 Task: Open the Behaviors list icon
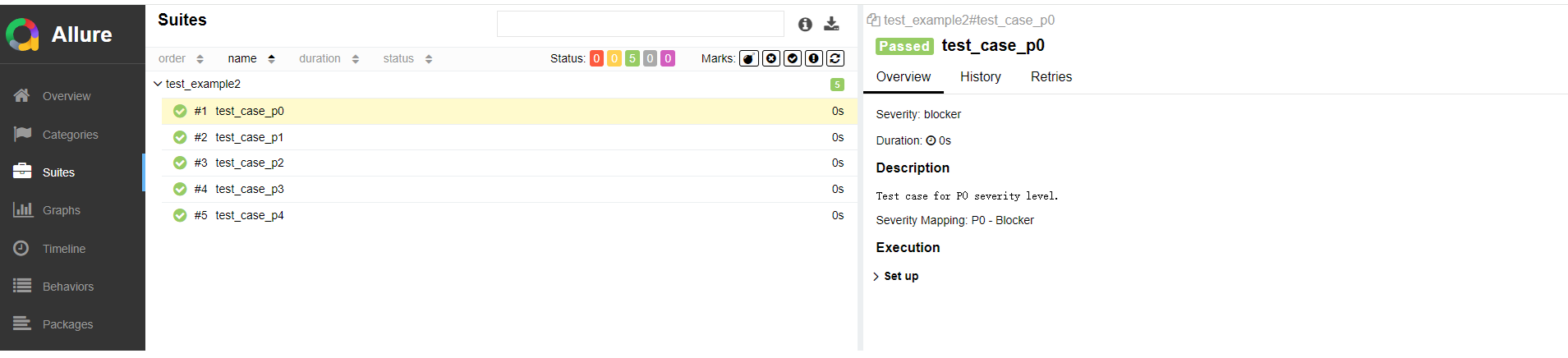(22, 286)
